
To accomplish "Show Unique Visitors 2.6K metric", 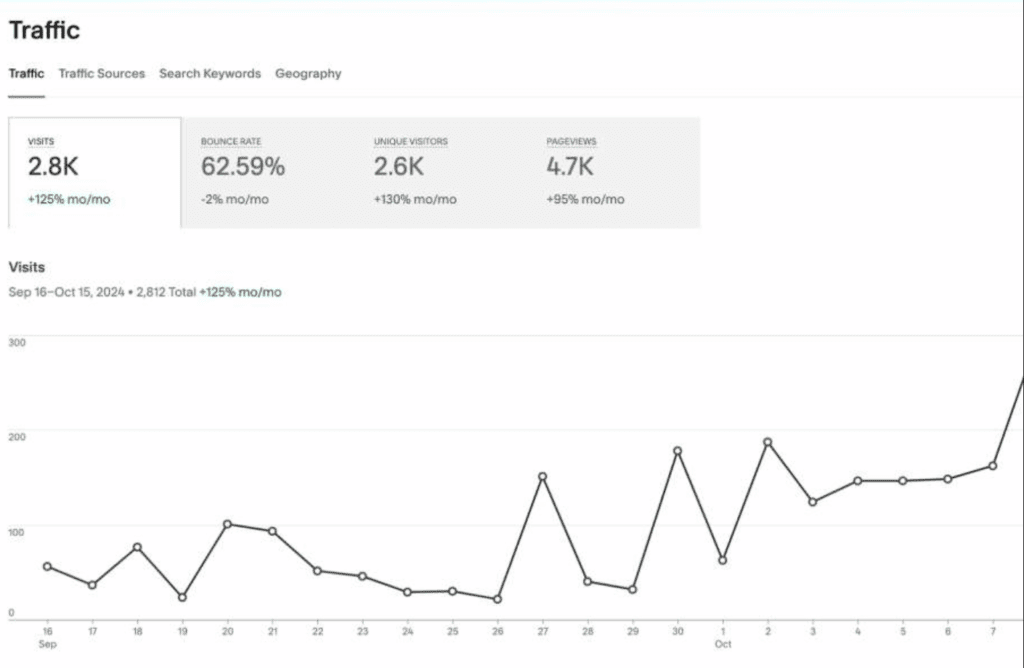I will pos(440,171).
